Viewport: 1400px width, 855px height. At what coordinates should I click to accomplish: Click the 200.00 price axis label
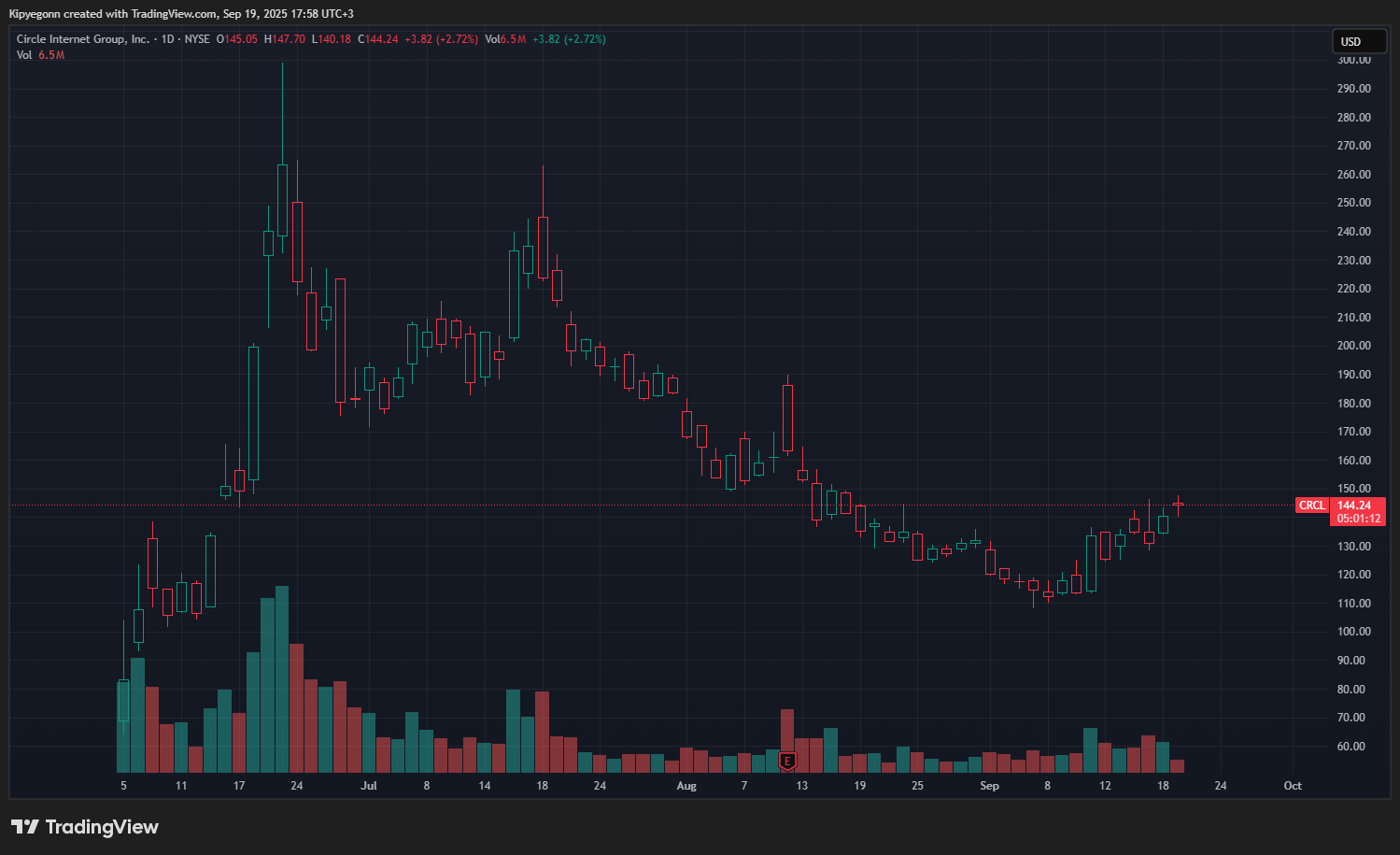pos(1354,346)
